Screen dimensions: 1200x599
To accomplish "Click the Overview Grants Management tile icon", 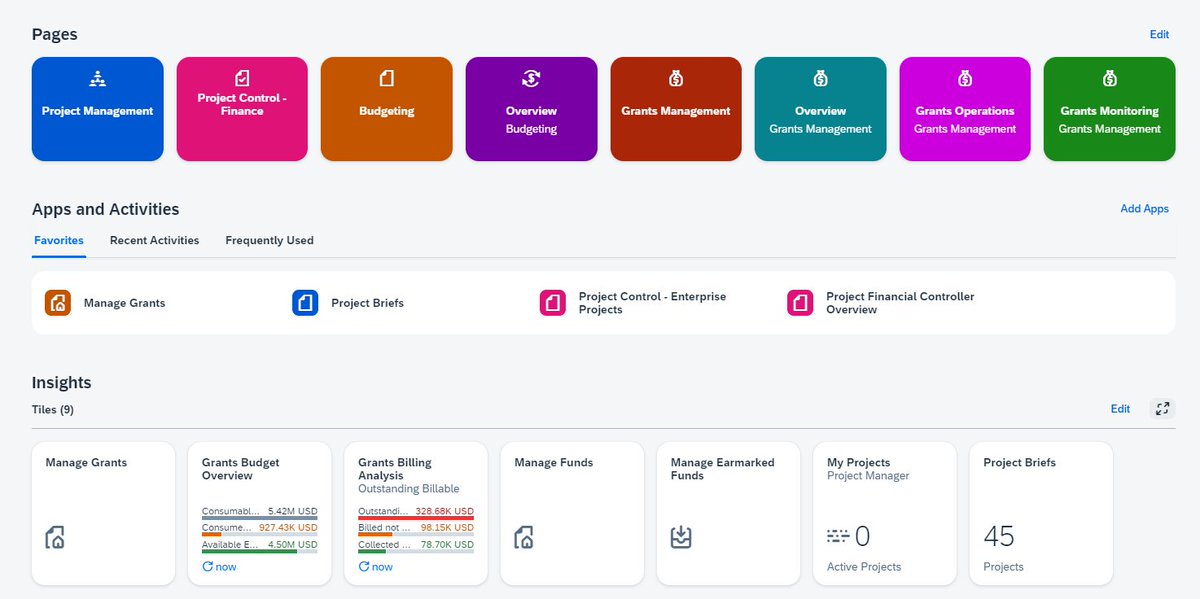I will pyautogui.click(x=820, y=78).
